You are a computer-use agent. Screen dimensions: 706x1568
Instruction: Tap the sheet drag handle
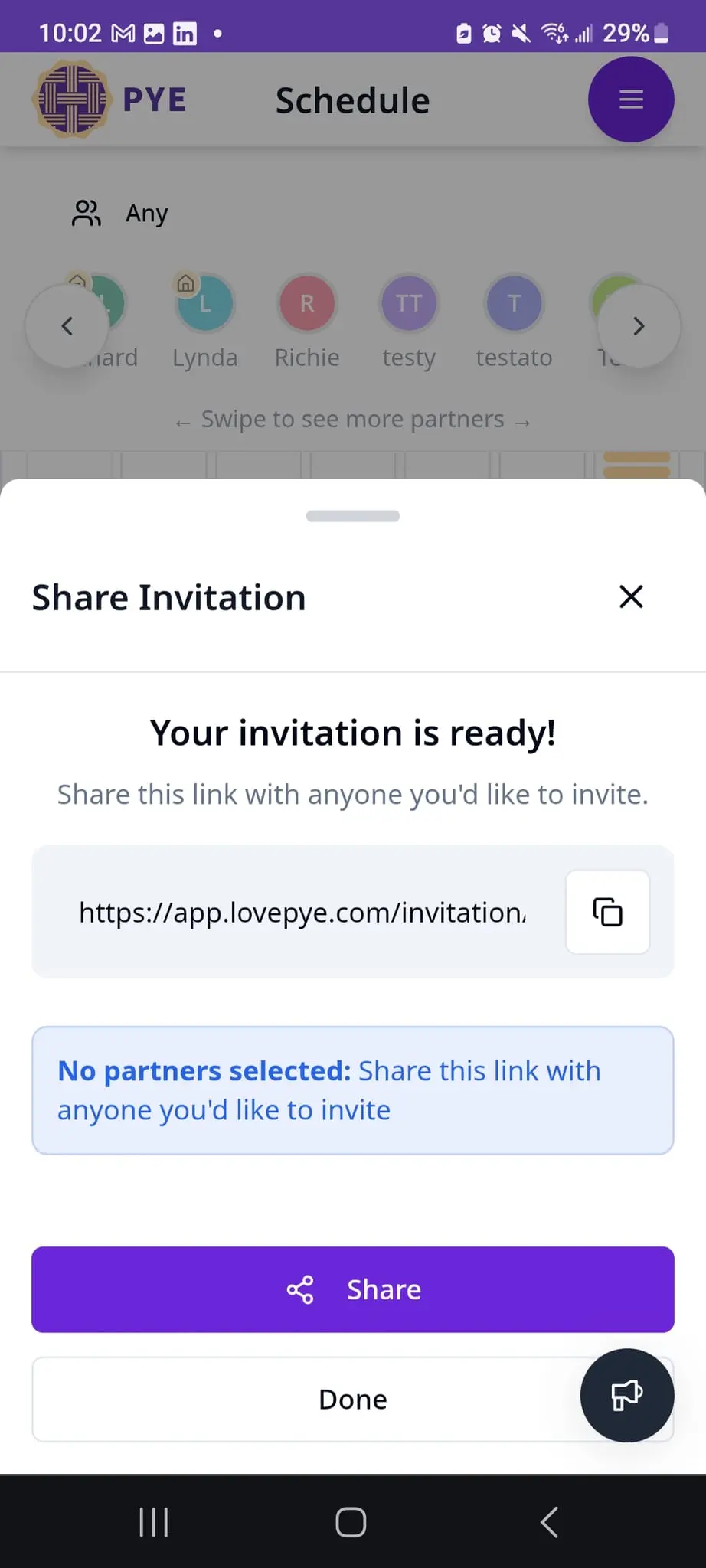tap(353, 516)
